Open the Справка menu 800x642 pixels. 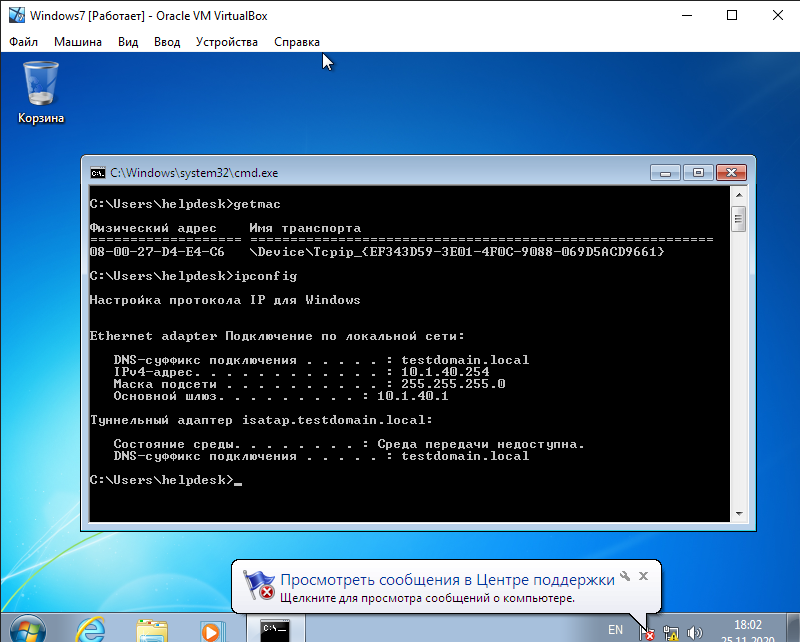(x=297, y=42)
